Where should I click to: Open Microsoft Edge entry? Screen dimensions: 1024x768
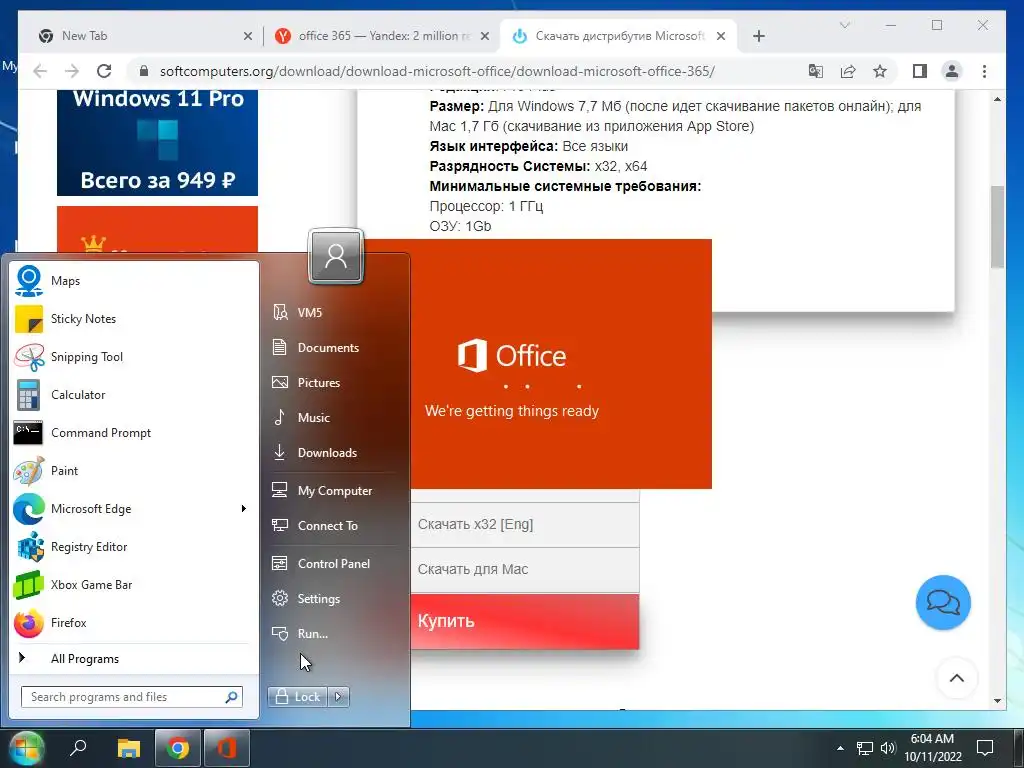tap(134, 509)
